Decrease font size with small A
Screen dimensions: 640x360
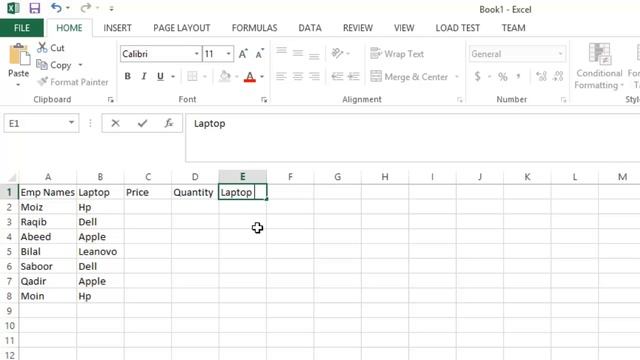click(260, 53)
